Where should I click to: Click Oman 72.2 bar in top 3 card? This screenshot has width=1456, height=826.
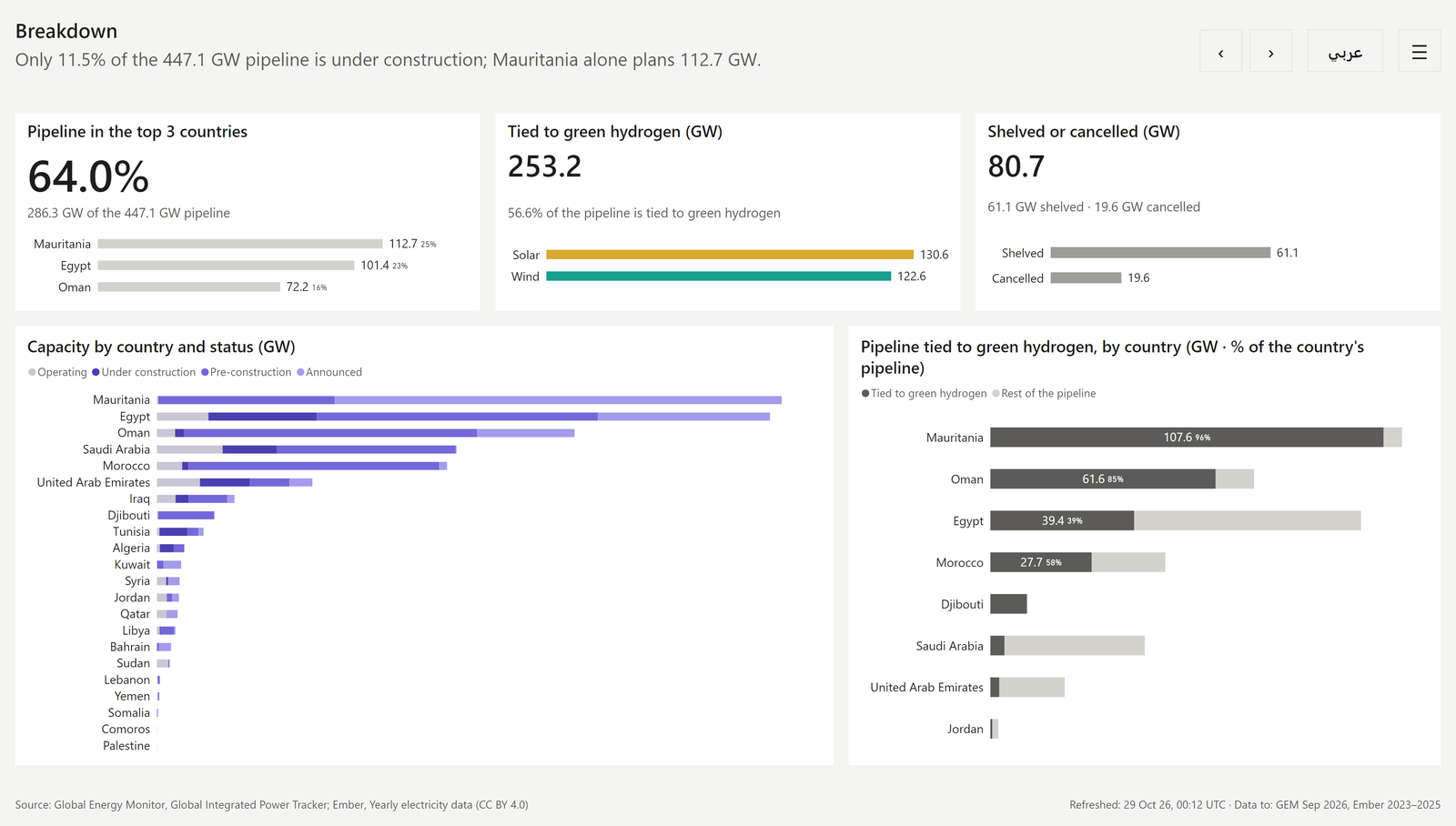(x=189, y=287)
